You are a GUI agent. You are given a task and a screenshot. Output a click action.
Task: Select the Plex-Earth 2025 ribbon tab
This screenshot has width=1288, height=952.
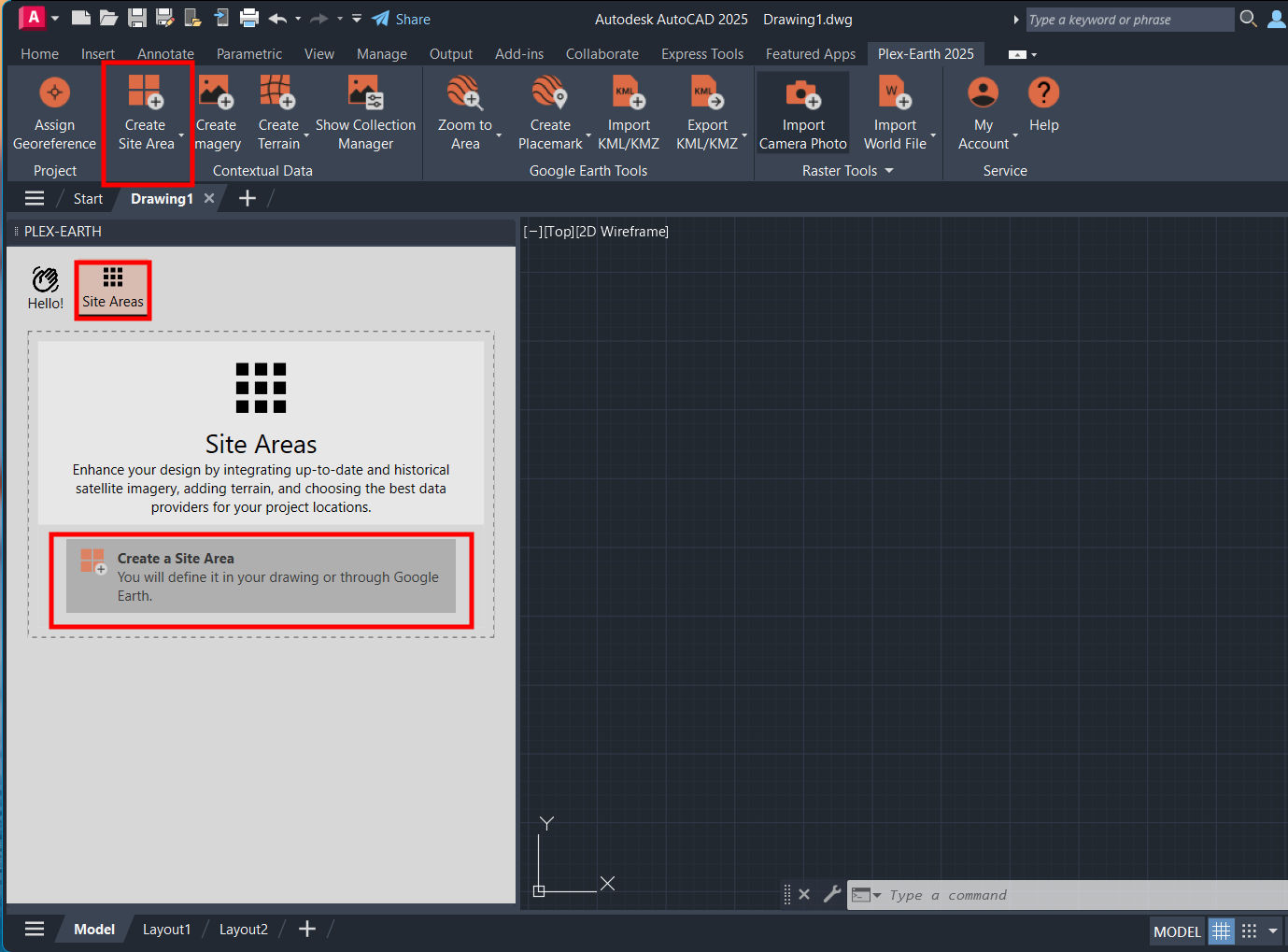coord(926,54)
